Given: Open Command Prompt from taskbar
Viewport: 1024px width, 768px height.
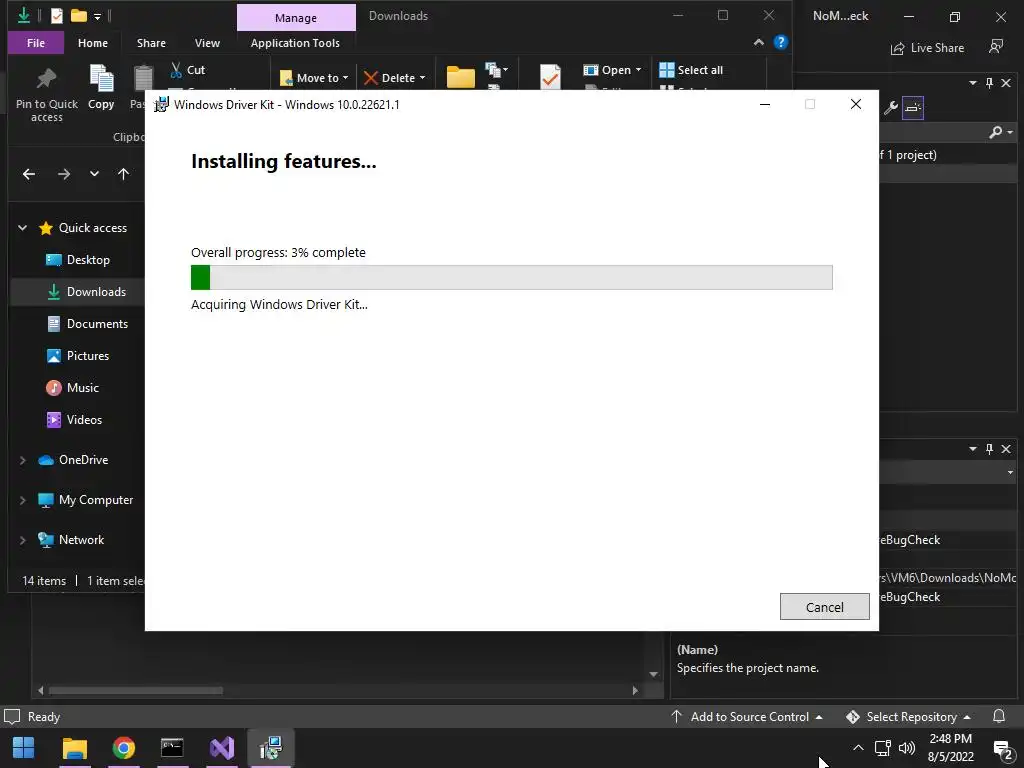Looking at the screenshot, I should point(172,748).
